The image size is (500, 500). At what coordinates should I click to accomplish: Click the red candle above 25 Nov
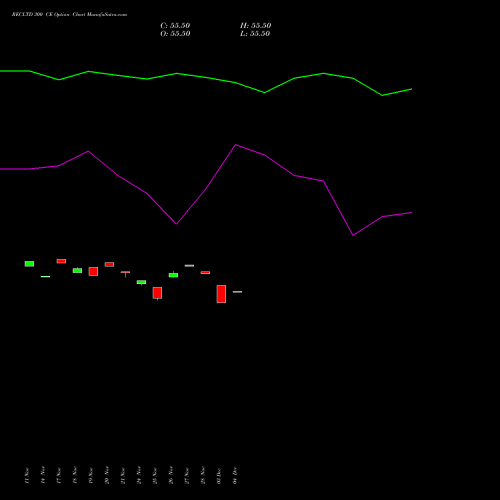[x=157, y=293]
